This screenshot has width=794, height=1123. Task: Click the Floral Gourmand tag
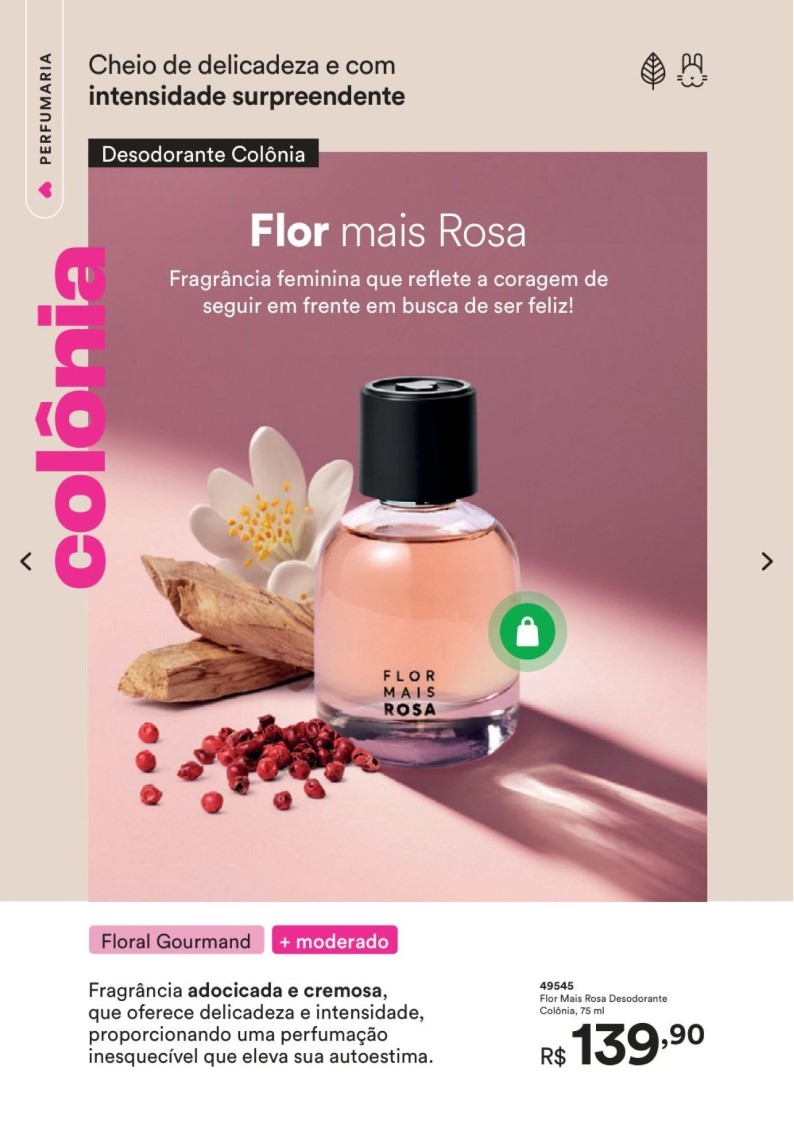176,940
